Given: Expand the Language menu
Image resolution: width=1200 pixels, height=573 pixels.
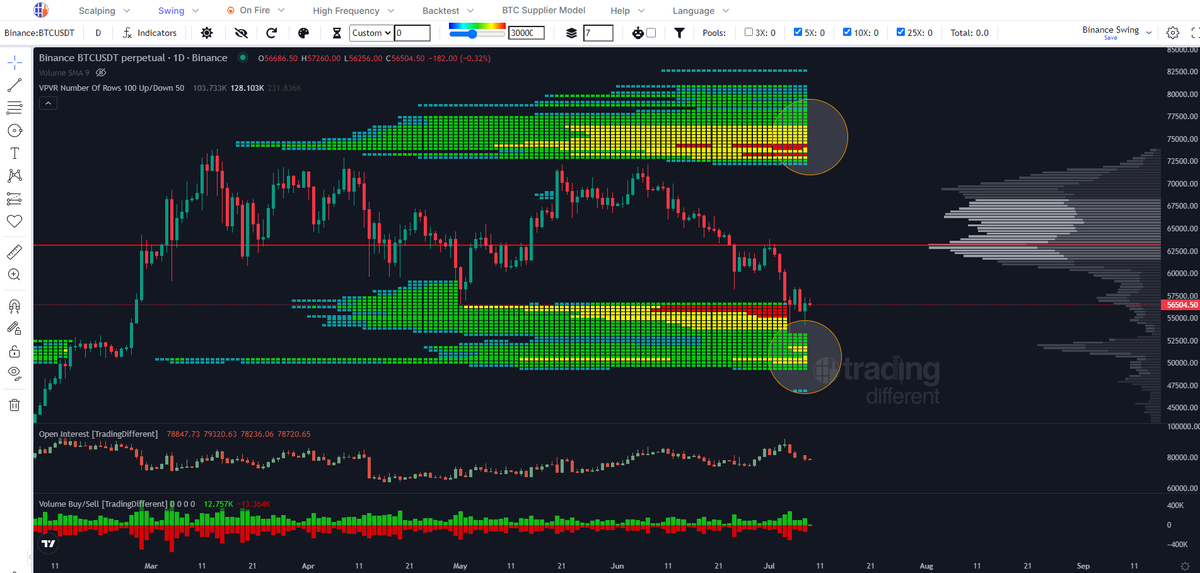Looking at the screenshot, I should [x=700, y=10].
